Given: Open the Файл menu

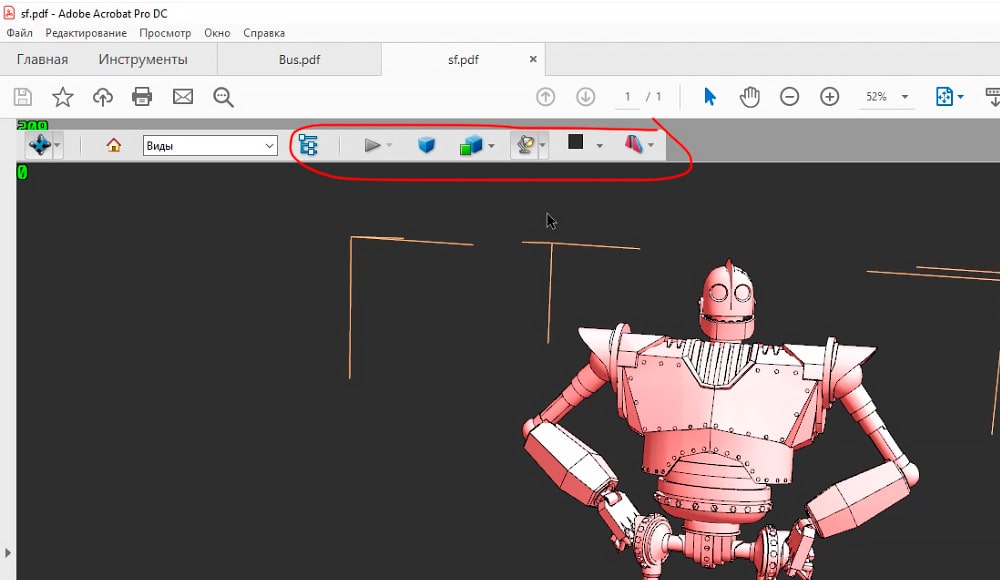Looking at the screenshot, I should tap(19, 33).
